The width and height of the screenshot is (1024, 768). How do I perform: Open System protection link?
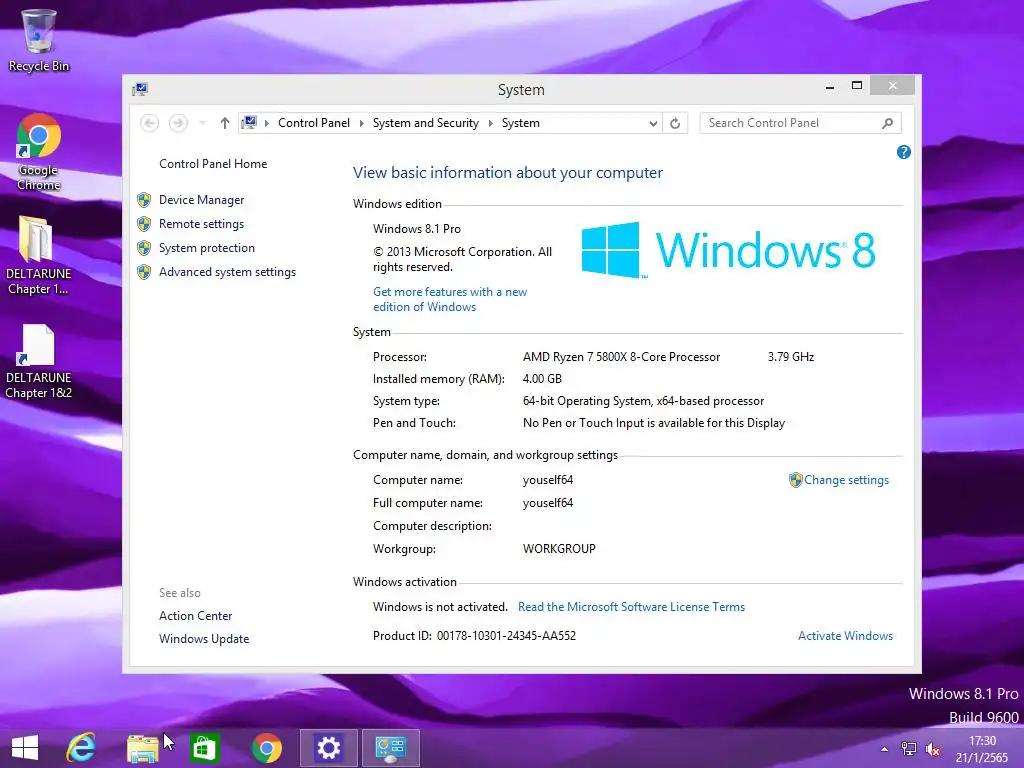[206, 248]
